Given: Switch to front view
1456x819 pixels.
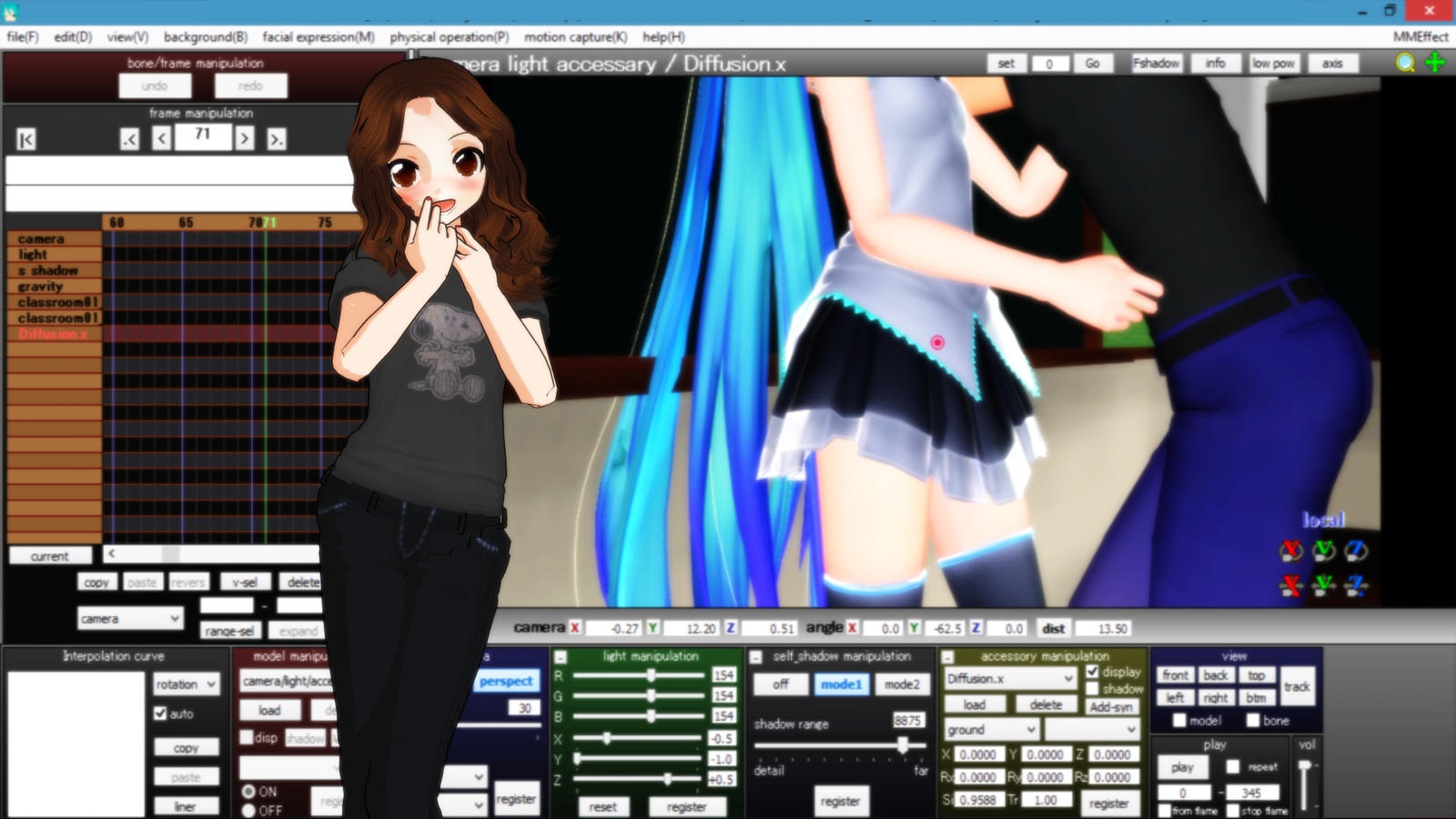Looking at the screenshot, I should tap(1175, 675).
